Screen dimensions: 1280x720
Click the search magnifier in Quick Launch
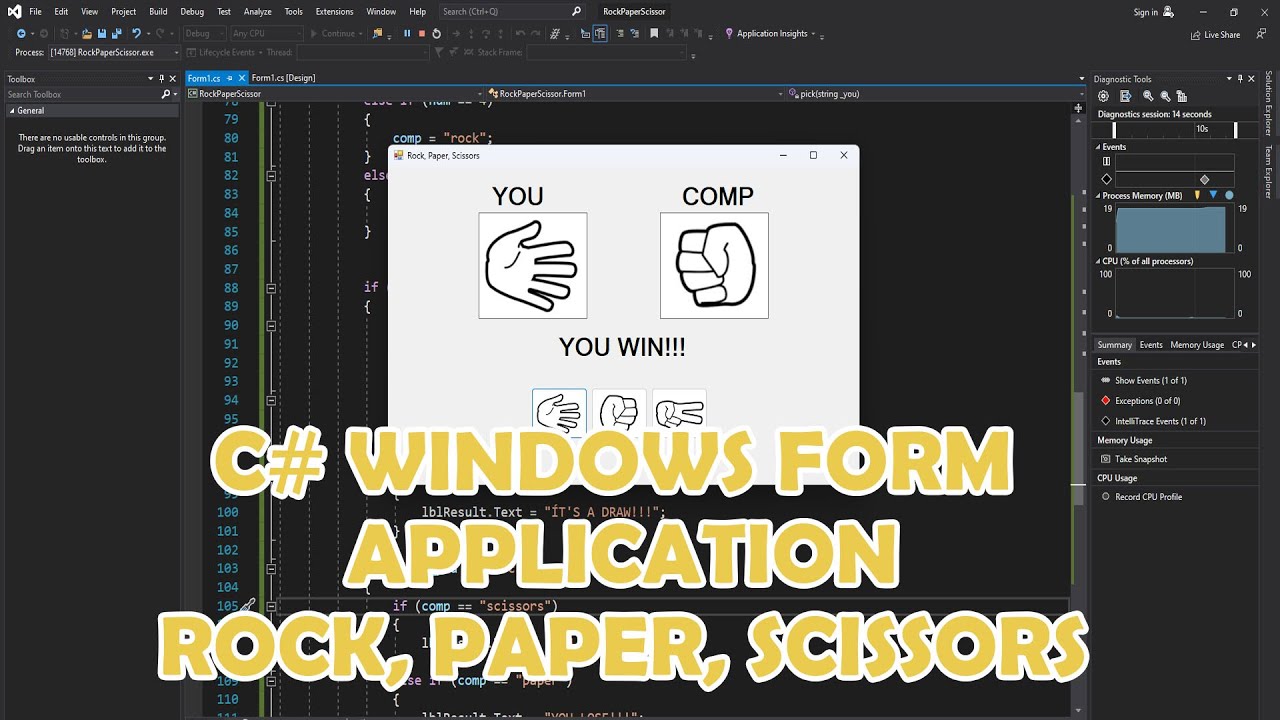576,12
